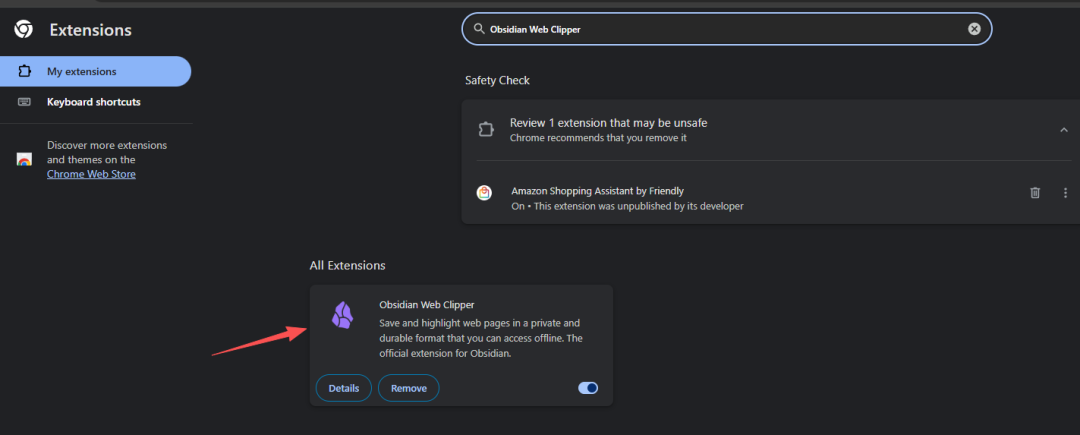
Task: Click the Chrome logo icon
Action: (x=24, y=30)
